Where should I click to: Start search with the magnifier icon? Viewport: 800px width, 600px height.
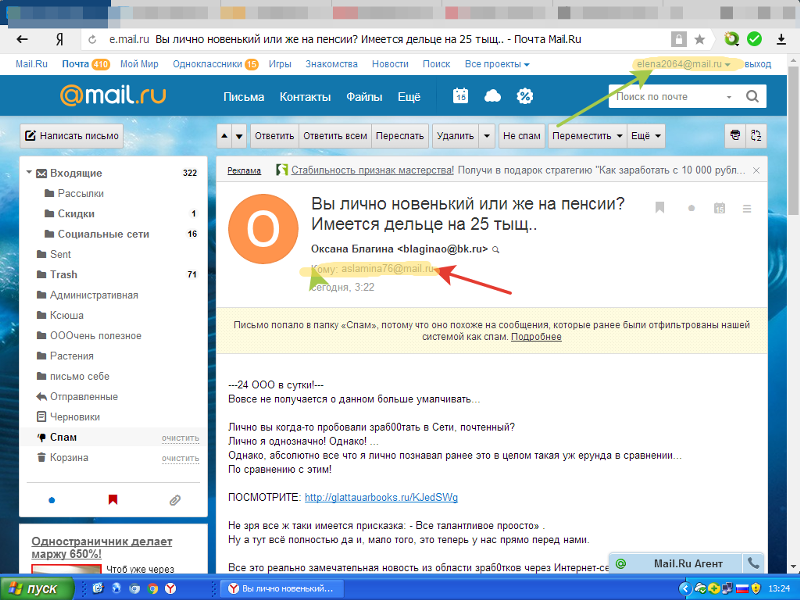tap(752, 96)
